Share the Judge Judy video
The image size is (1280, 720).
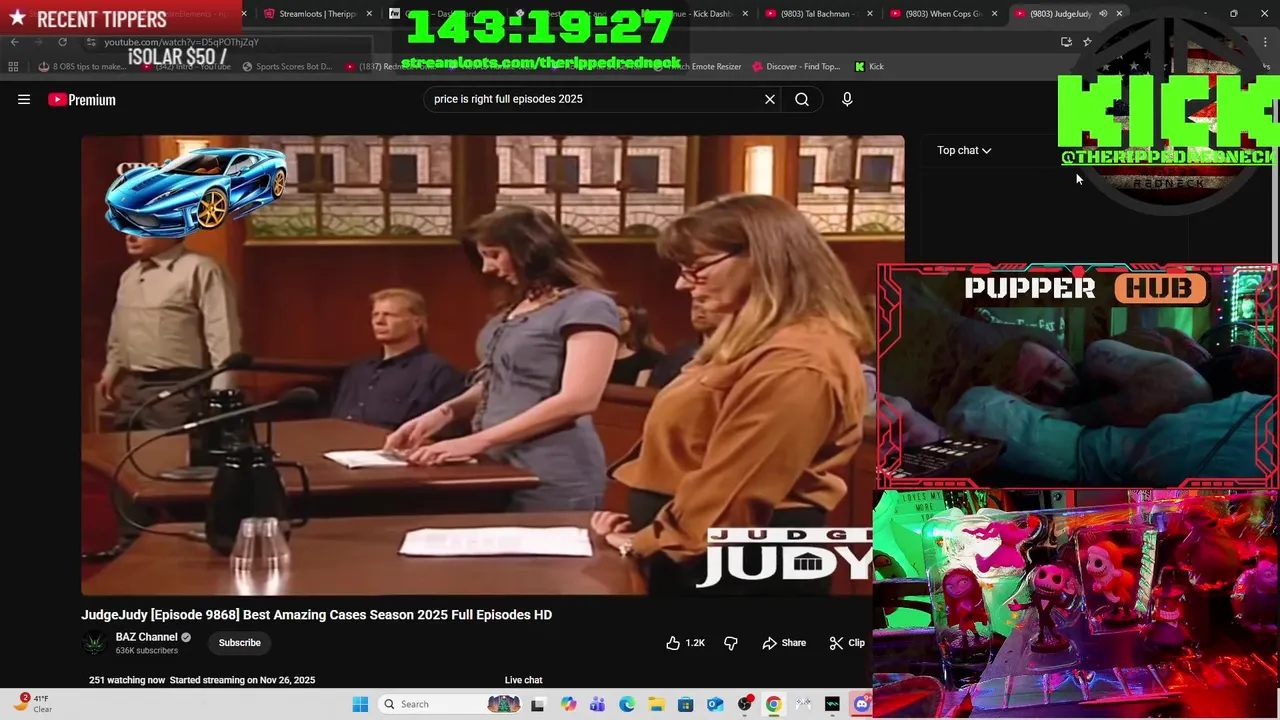coord(784,643)
